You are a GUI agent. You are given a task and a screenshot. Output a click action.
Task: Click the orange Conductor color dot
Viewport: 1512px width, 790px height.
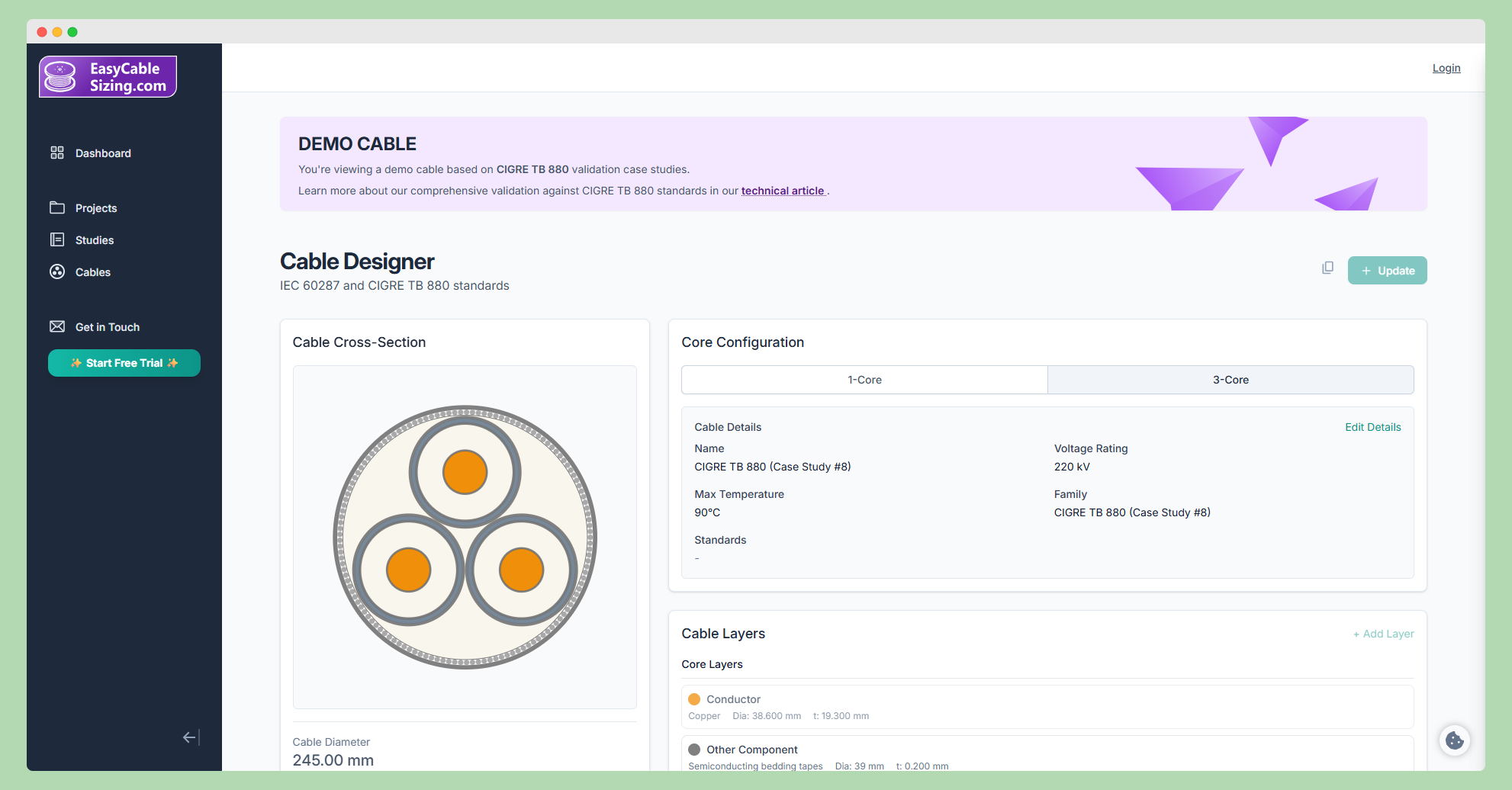(694, 699)
